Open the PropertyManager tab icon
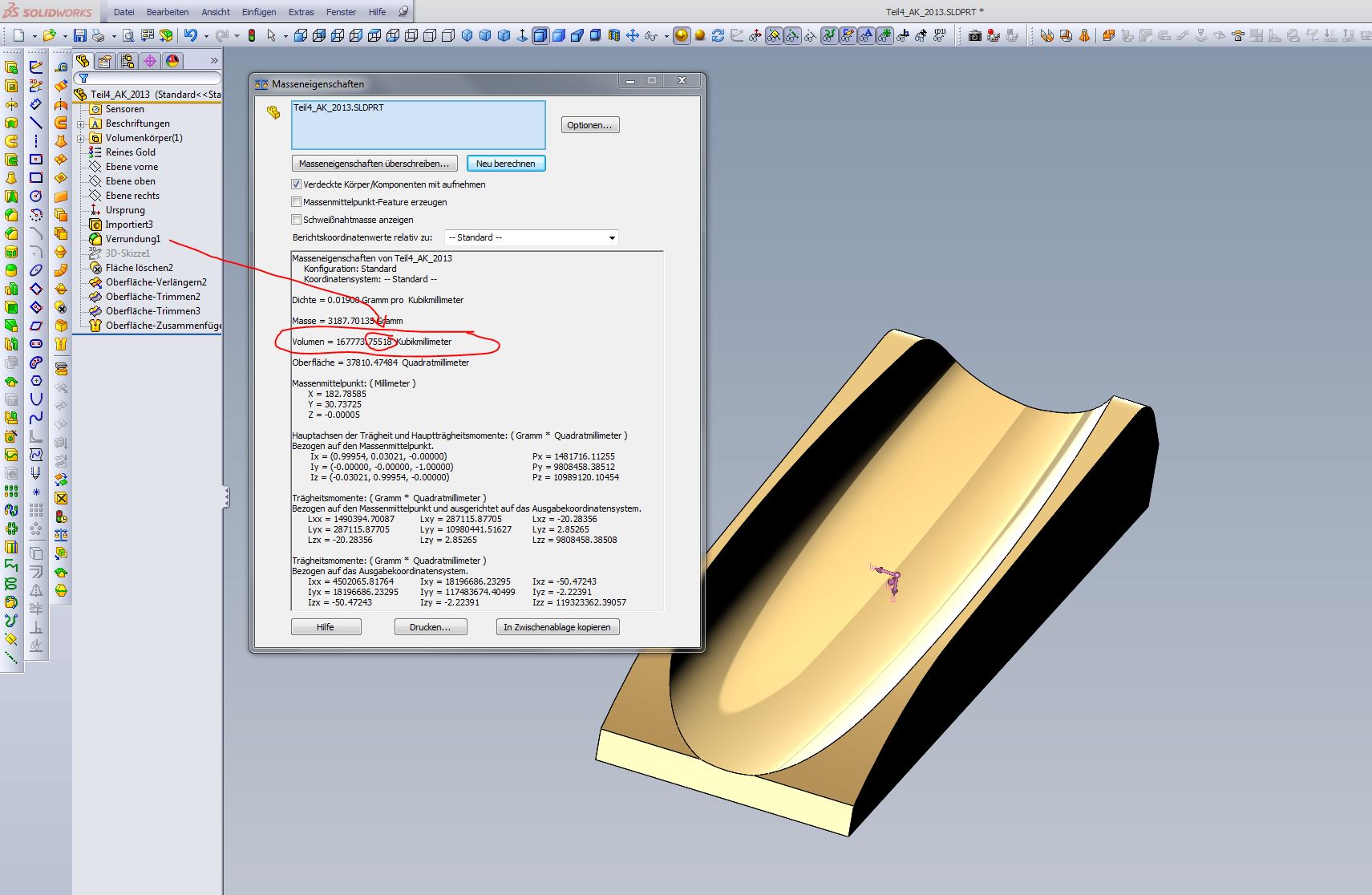Image resolution: width=1372 pixels, height=895 pixels. [105, 61]
